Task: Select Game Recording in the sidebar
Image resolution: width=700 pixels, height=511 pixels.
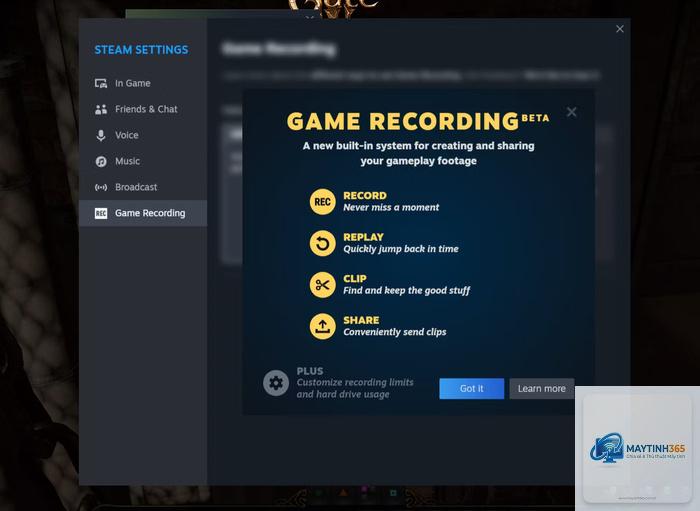Action: 143,213
